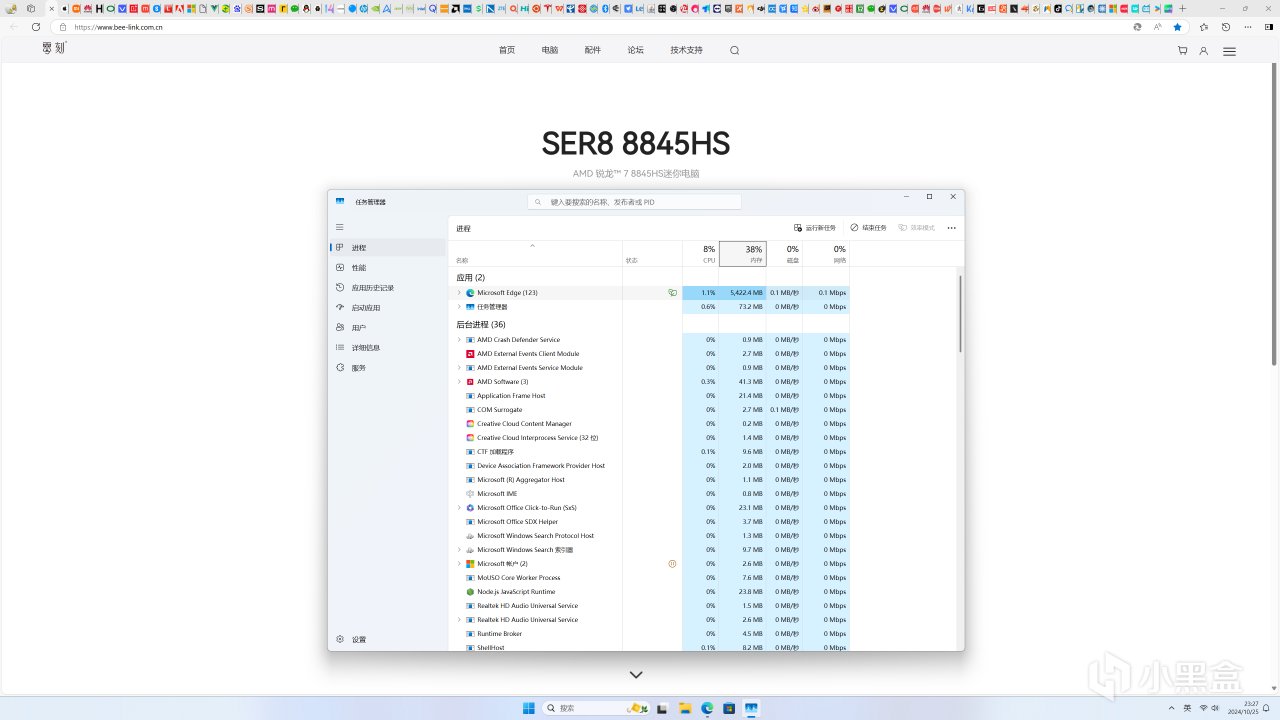Open 配件 (Accessories) menu on Beelink site
The height and width of the screenshot is (720, 1280).
coord(593,50)
